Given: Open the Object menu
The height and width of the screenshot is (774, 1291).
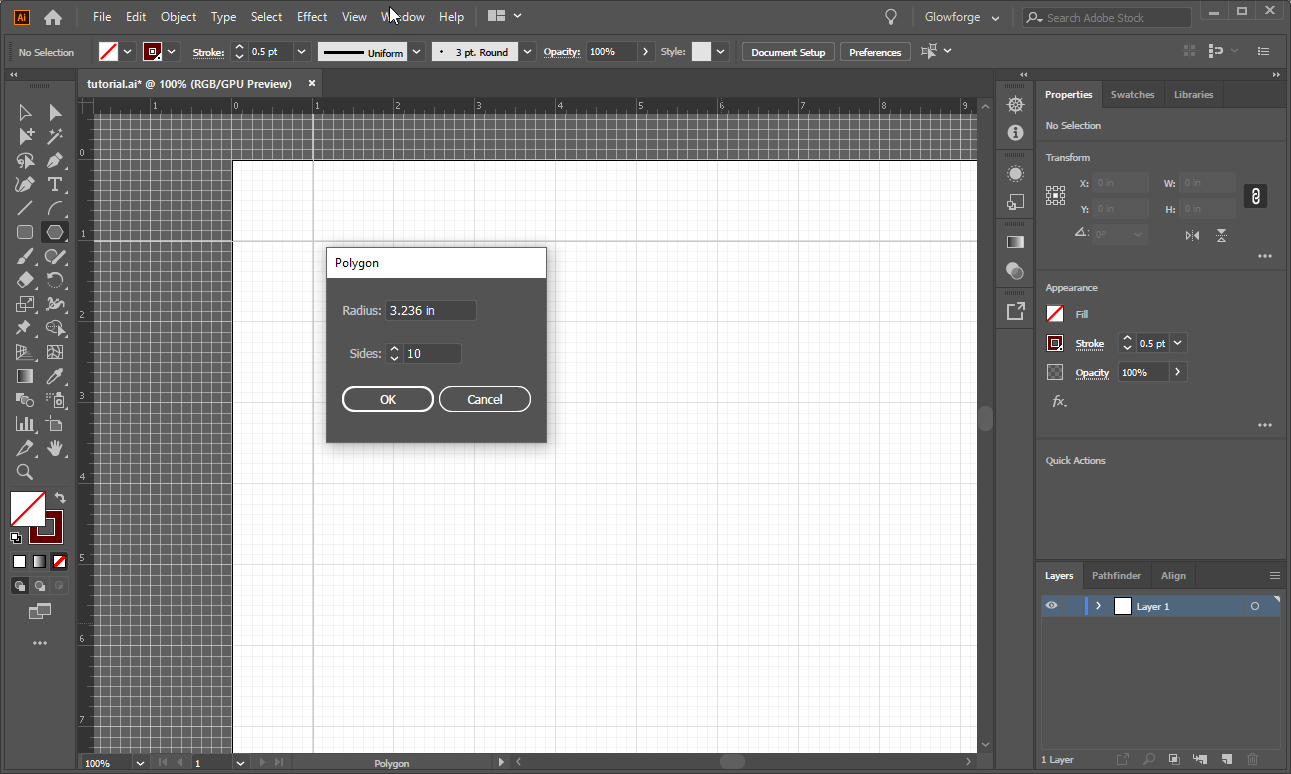Looking at the screenshot, I should [179, 17].
